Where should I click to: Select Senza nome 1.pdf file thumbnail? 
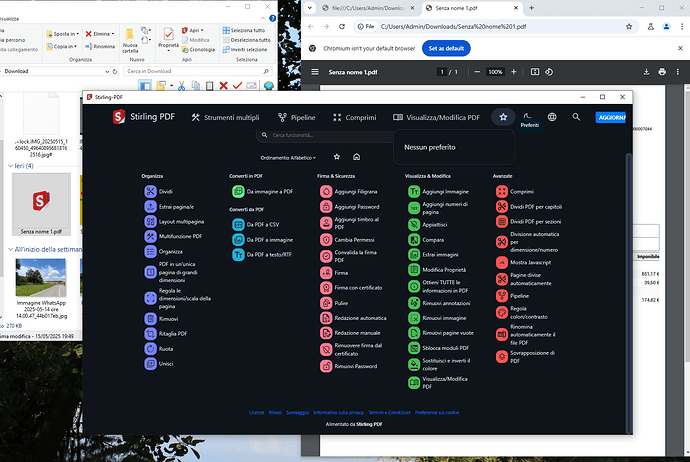tap(41, 204)
